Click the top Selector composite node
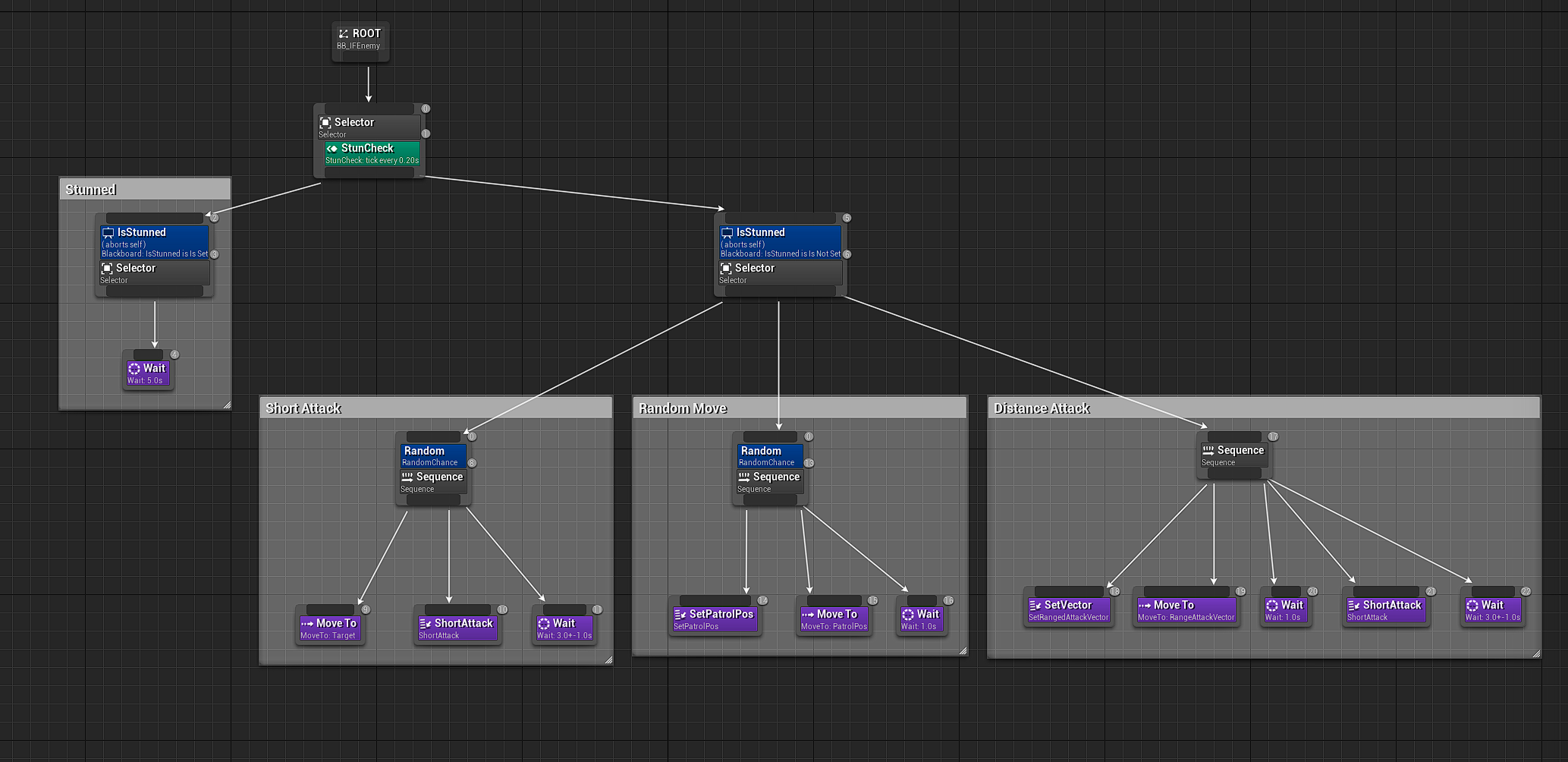This screenshot has height=762, width=1568. pos(369,127)
